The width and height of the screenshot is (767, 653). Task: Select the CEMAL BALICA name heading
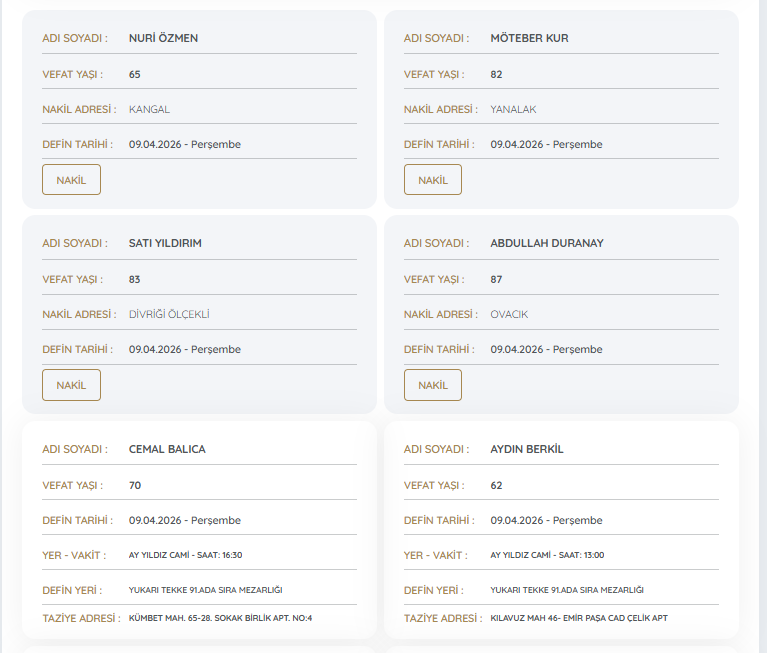pos(167,449)
